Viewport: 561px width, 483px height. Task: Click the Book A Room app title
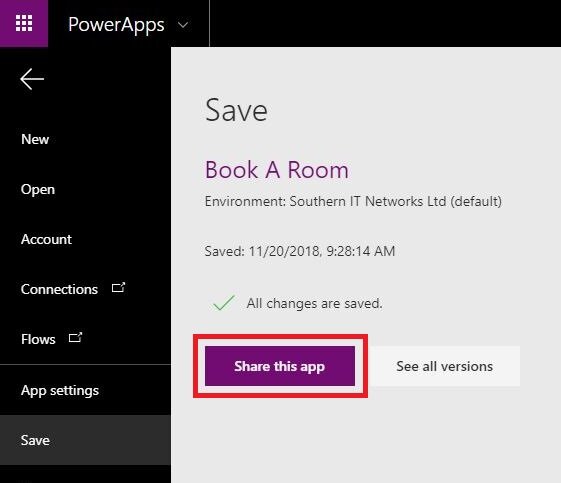click(x=277, y=170)
